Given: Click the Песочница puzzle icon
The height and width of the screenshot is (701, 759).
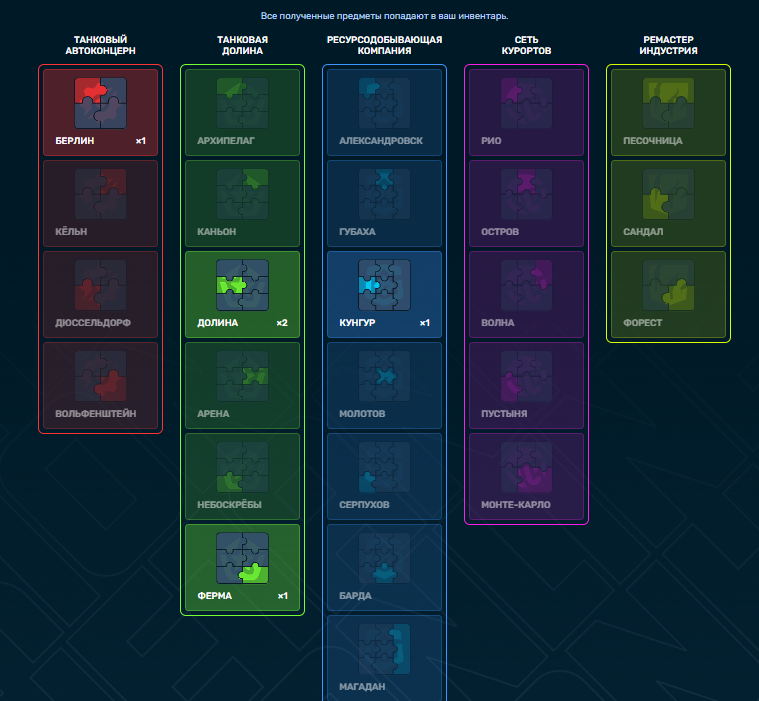Looking at the screenshot, I should 668,103.
